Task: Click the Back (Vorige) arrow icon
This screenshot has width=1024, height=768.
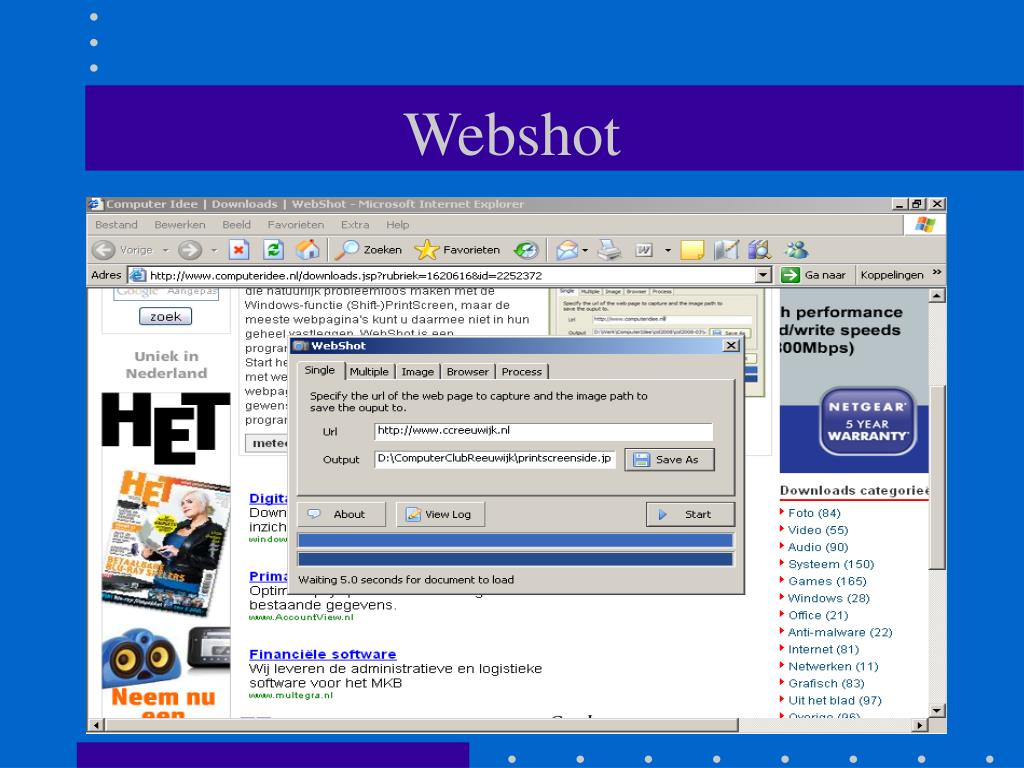Action: click(x=103, y=249)
